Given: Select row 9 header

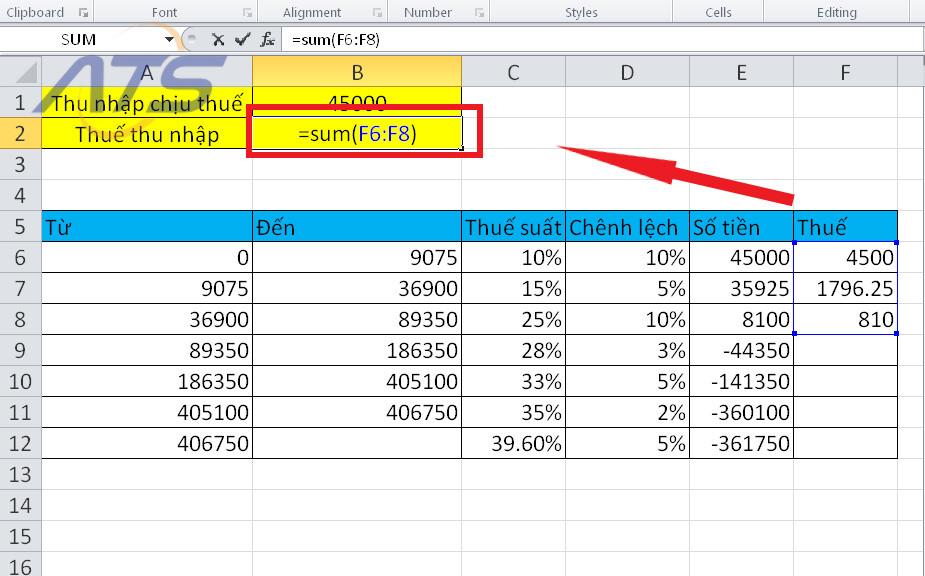Looking at the screenshot, I should pyautogui.click(x=20, y=350).
